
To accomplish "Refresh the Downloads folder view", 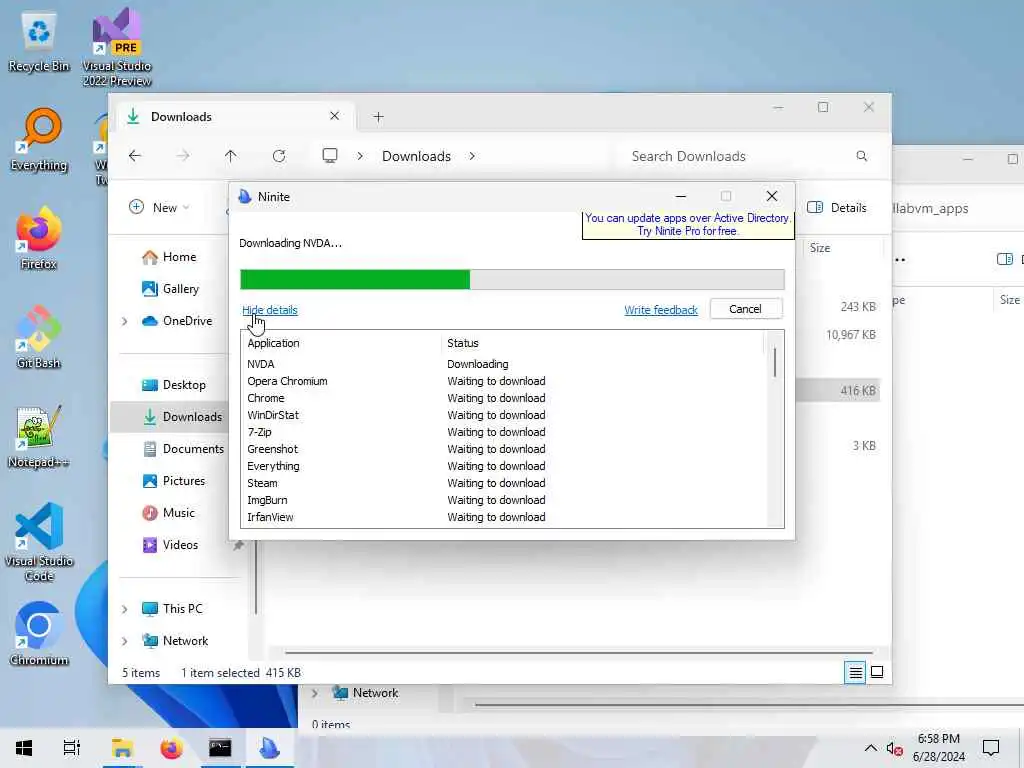I will 279,156.
